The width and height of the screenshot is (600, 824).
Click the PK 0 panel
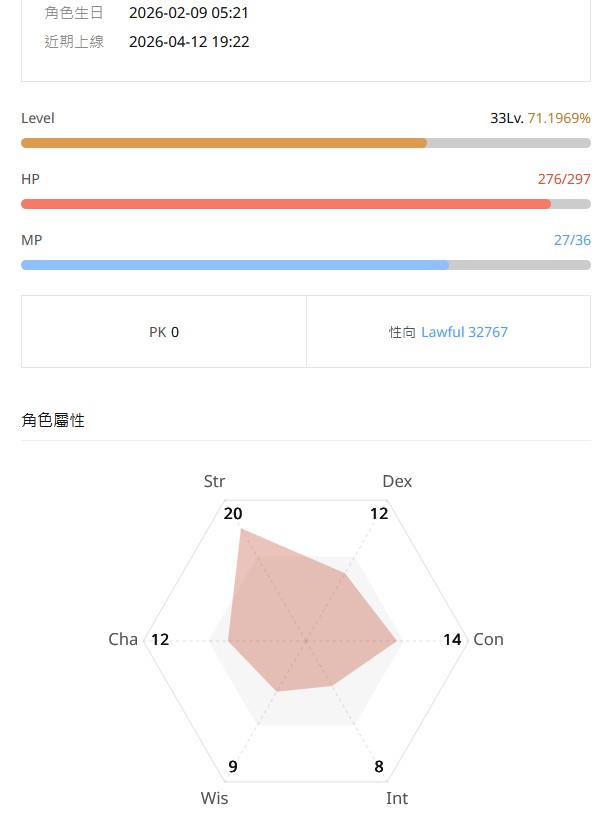tap(163, 331)
